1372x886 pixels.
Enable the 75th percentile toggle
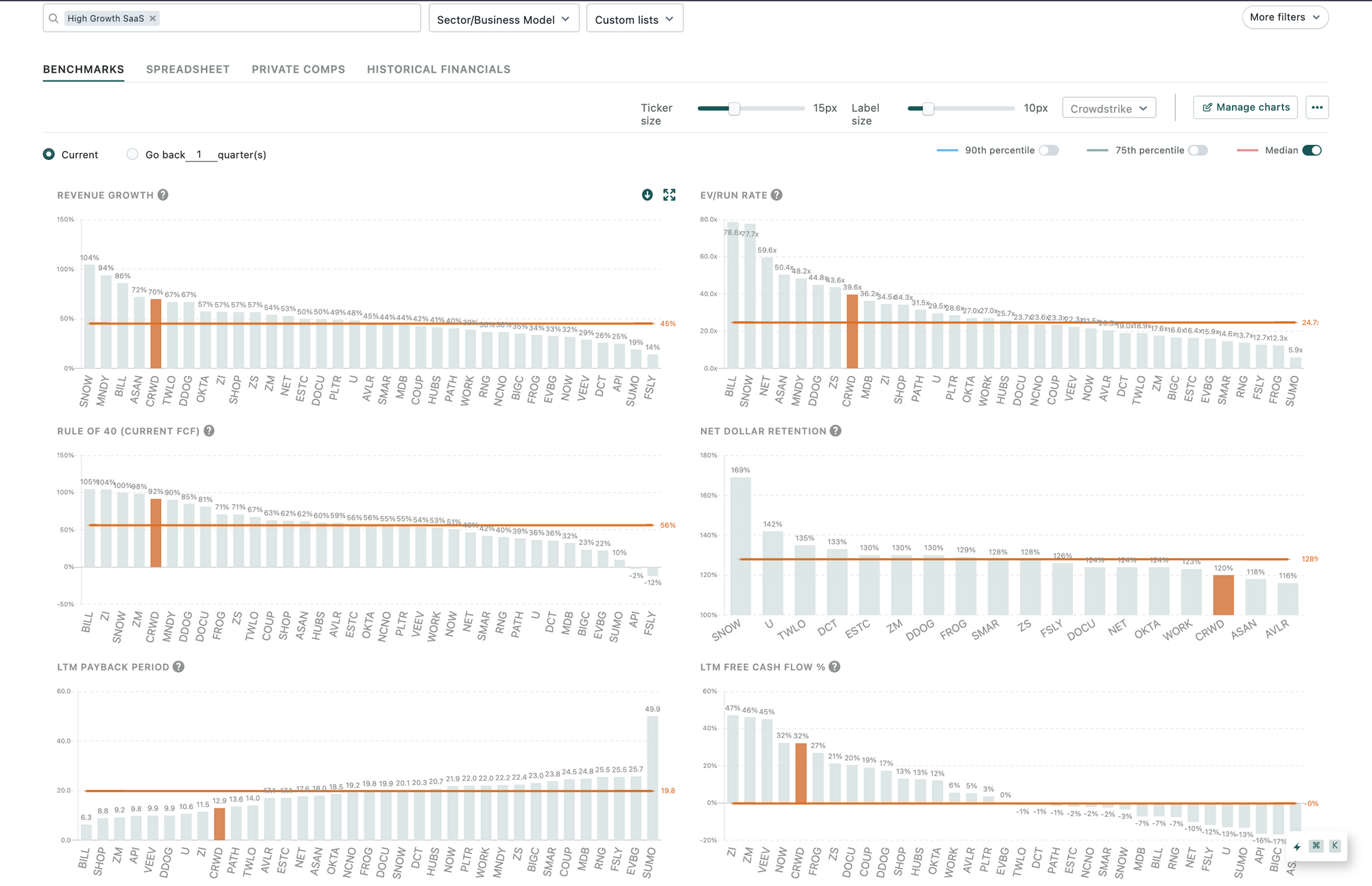[1198, 150]
